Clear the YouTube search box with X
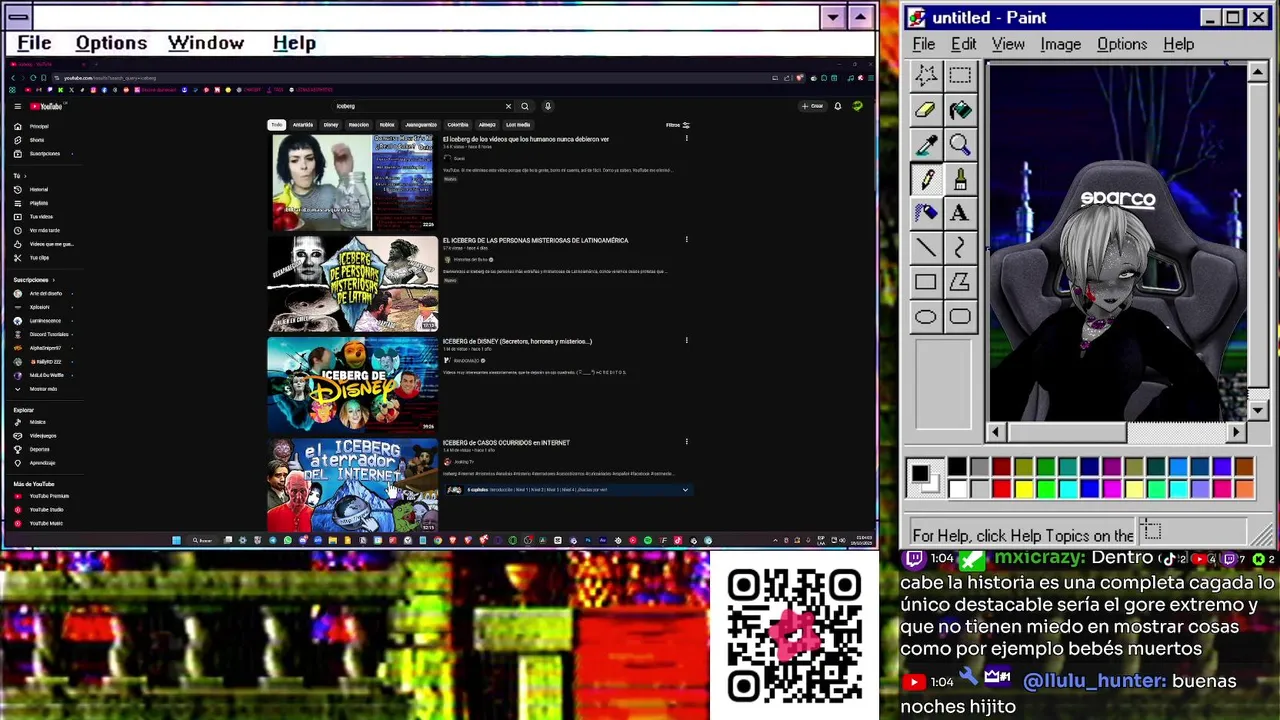 [x=508, y=106]
